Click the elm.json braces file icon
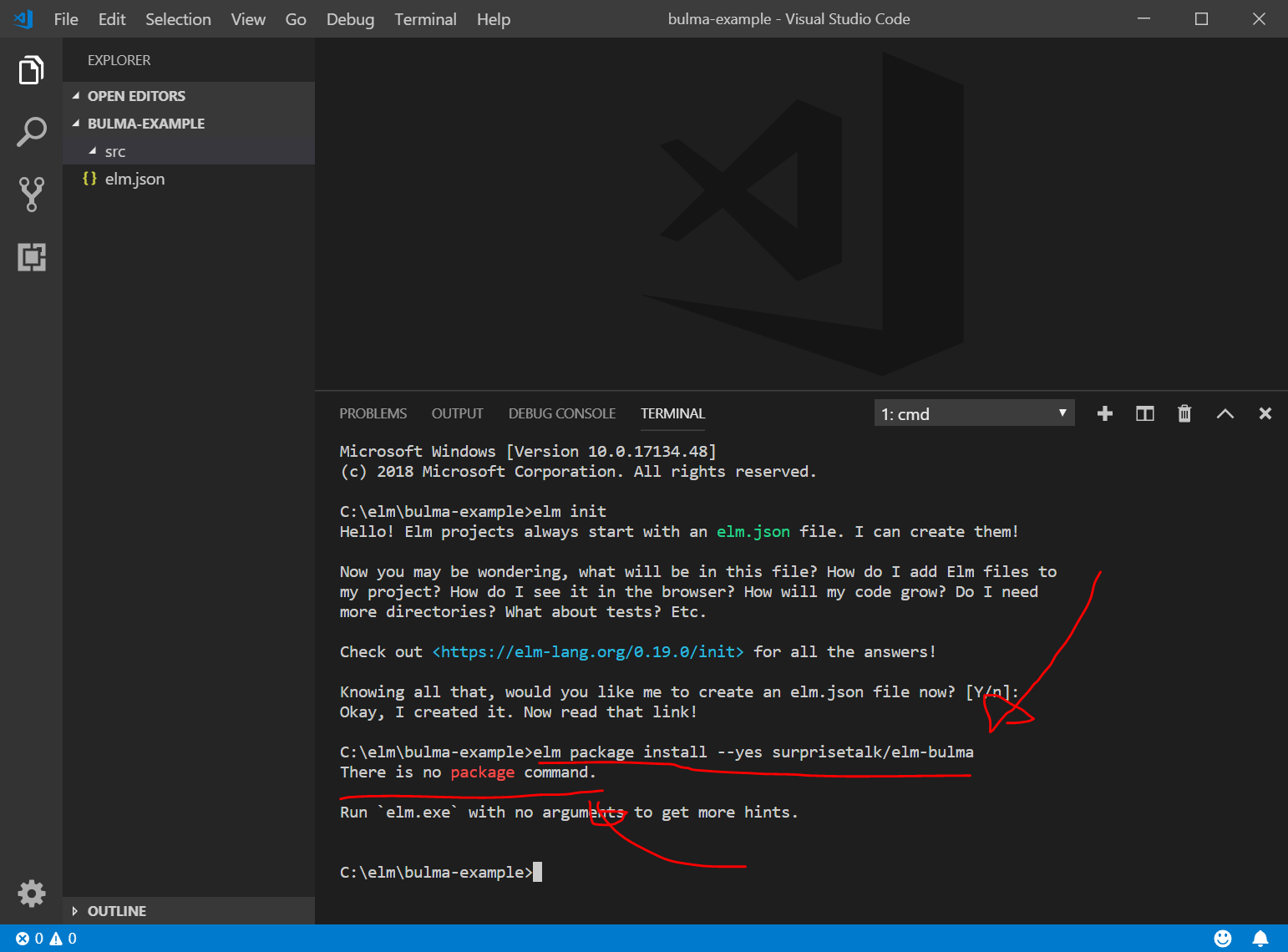Image resolution: width=1288 pixels, height=952 pixels. pyautogui.click(x=89, y=179)
